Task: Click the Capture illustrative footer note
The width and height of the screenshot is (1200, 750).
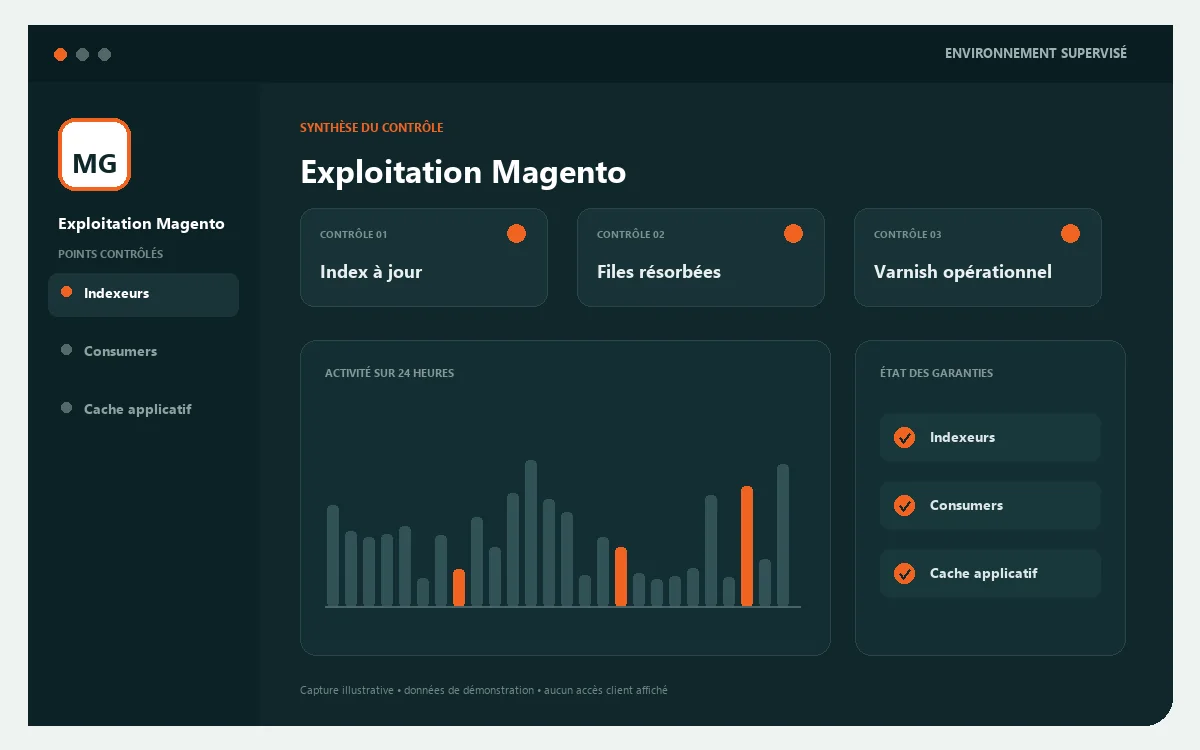Action: (484, 690)
